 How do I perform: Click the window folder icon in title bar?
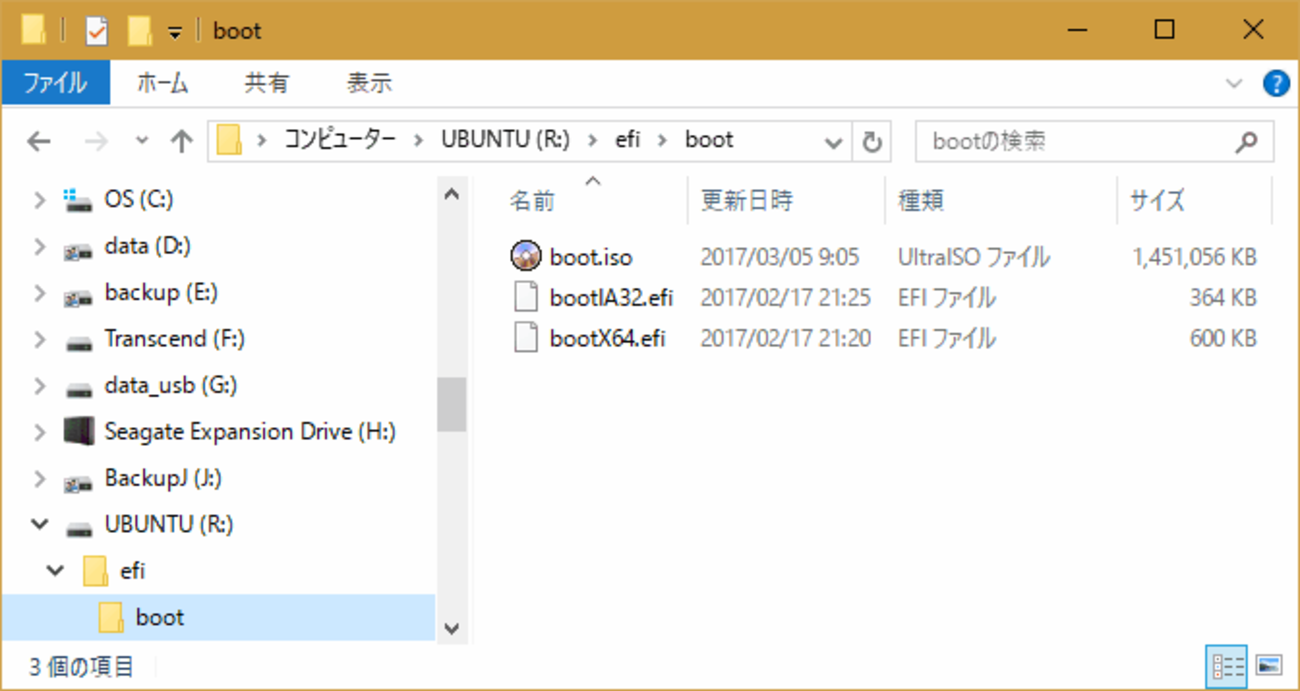tap(33, 31)
